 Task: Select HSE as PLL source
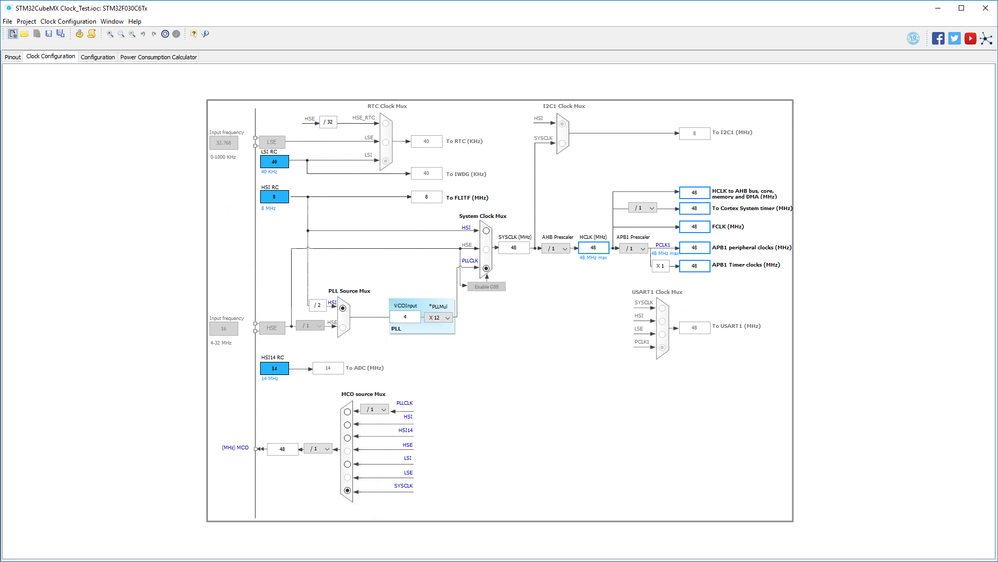pyautogui.click(x=342, y=327)
